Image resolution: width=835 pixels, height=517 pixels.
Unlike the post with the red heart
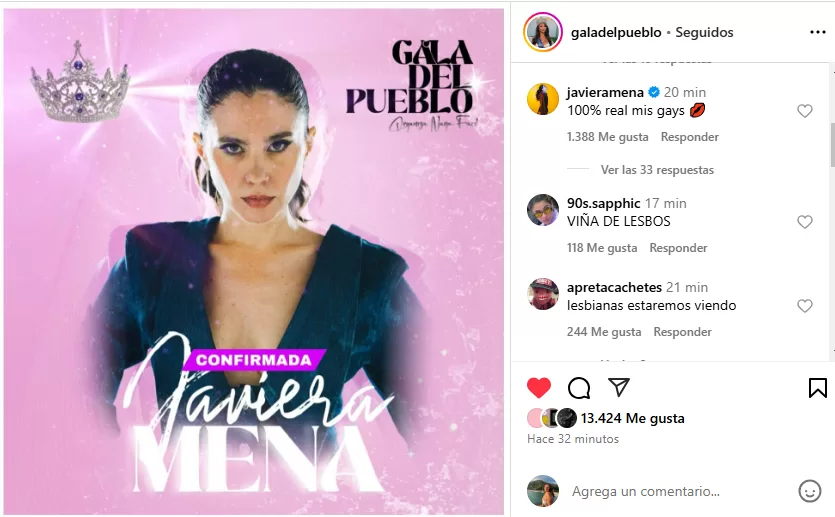[538, 388]
